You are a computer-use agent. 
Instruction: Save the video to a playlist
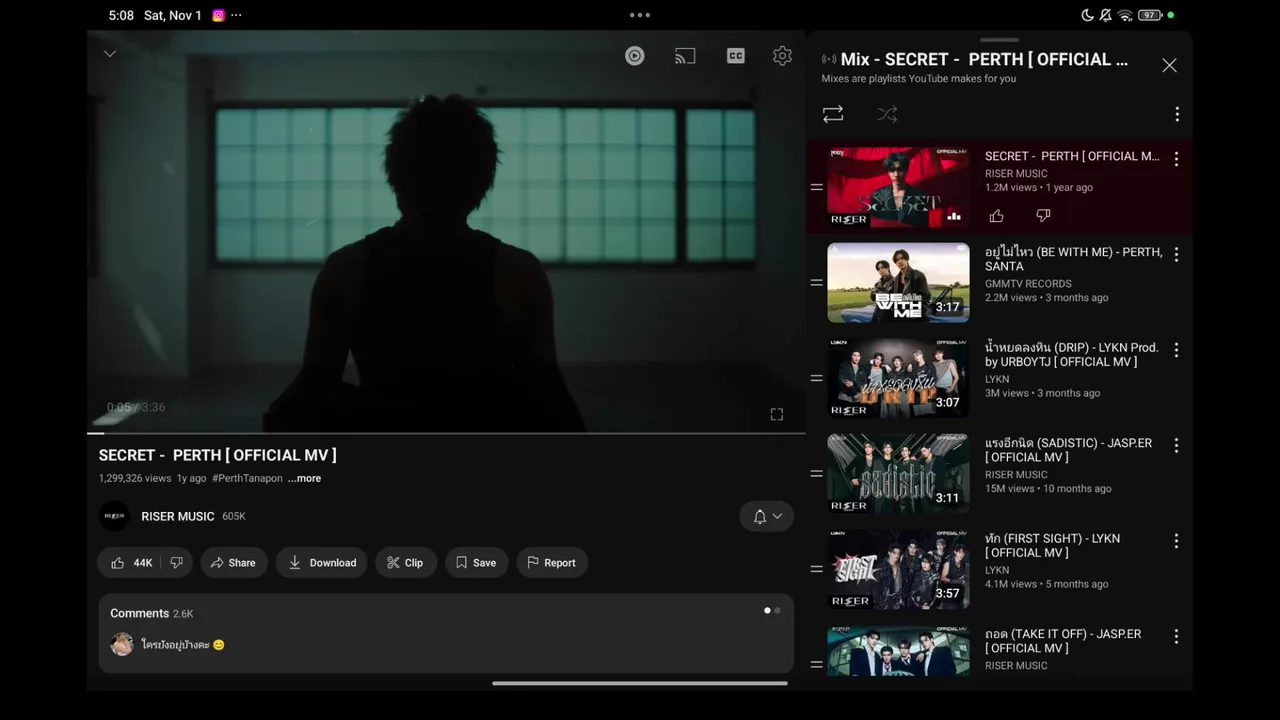[x=476, y=563]
